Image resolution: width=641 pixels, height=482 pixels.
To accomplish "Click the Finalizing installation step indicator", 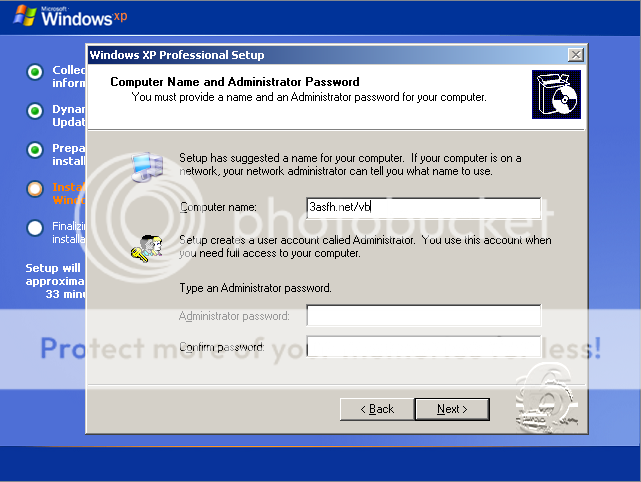I will (35, 228).
